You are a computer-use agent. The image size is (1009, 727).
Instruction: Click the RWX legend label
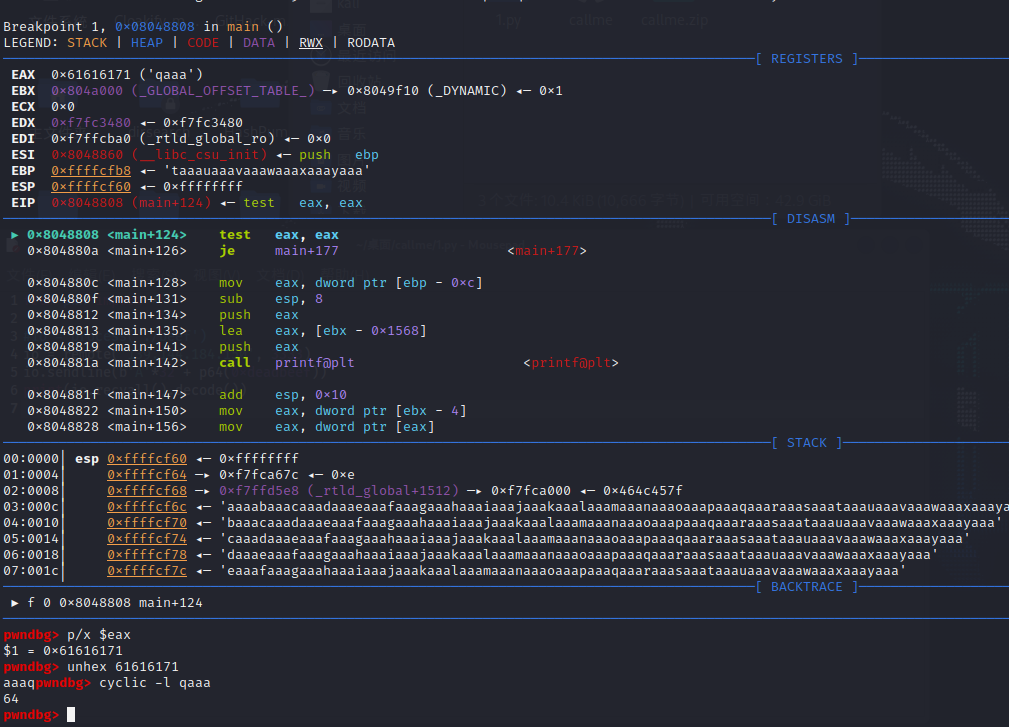[311, 42]
